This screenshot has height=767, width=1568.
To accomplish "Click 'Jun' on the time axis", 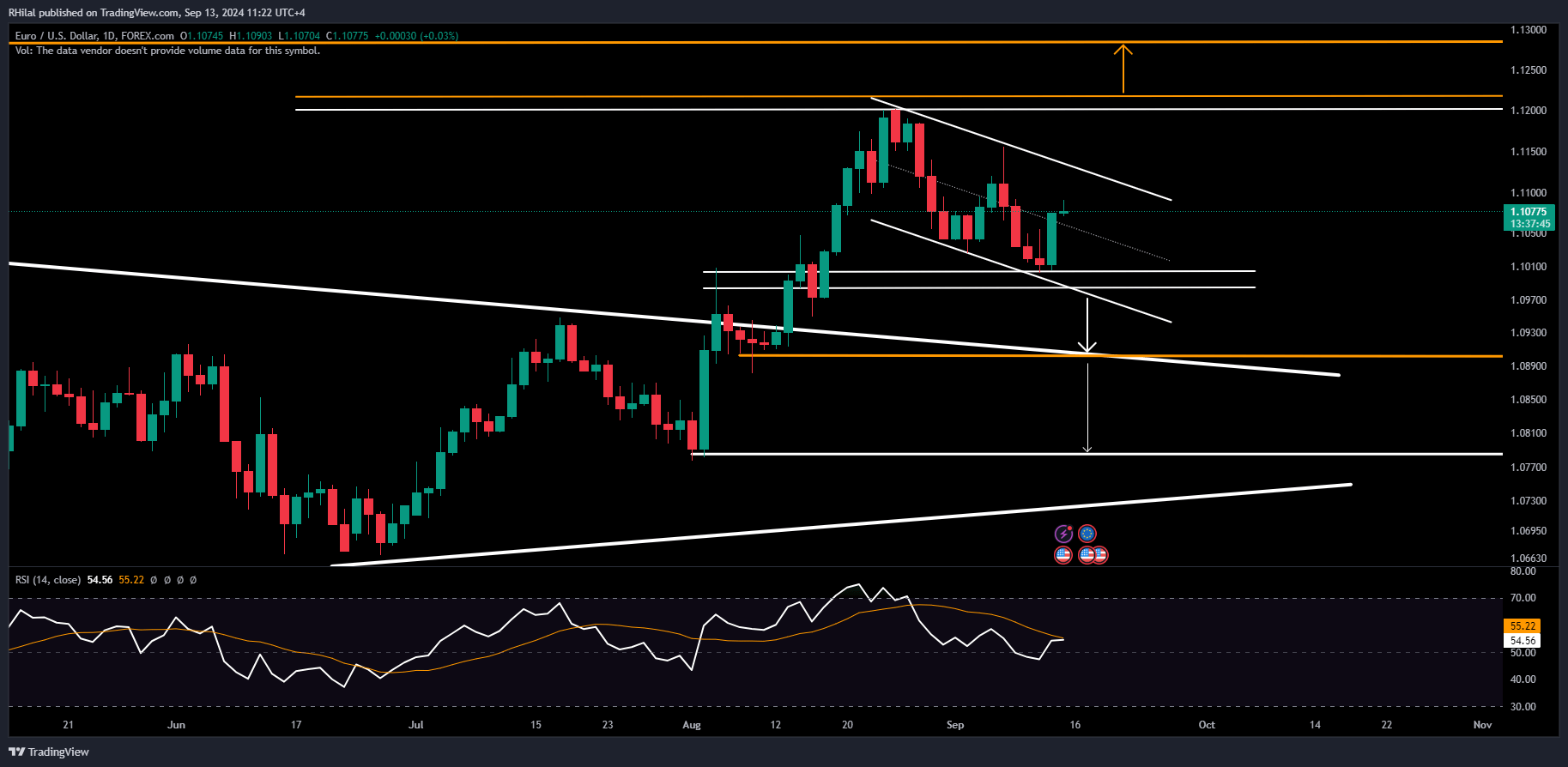I will 176,725.
